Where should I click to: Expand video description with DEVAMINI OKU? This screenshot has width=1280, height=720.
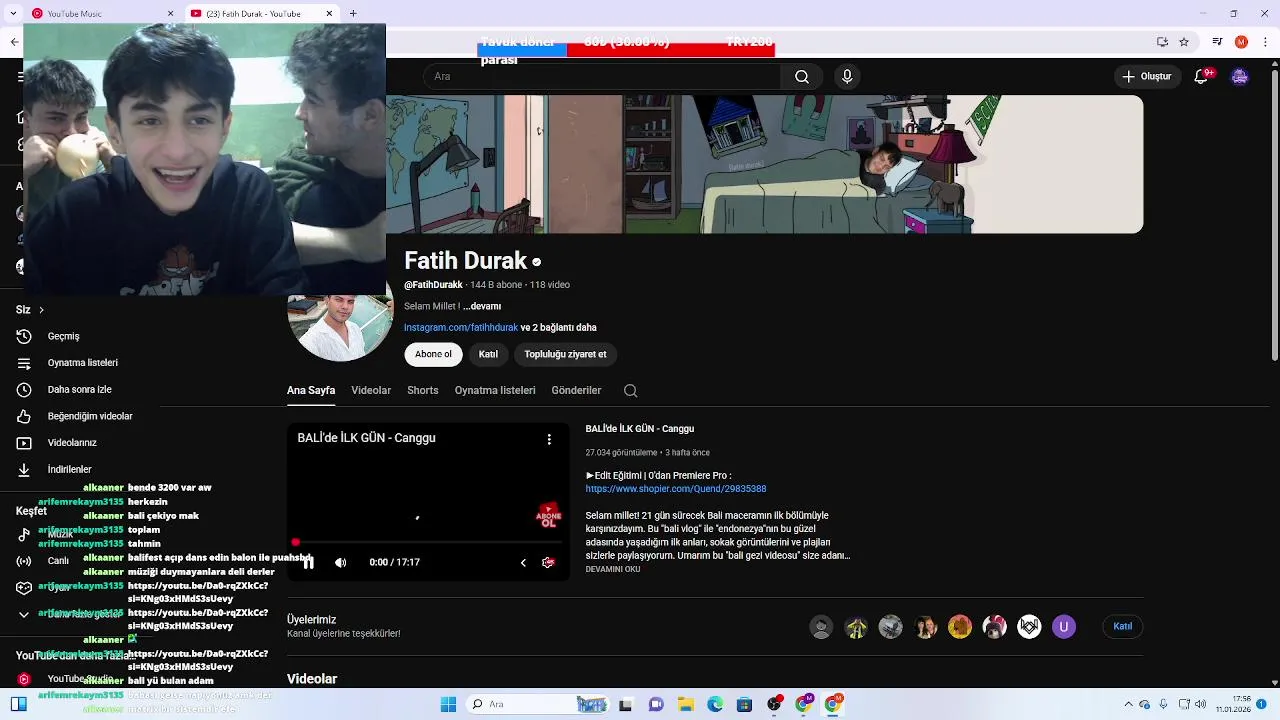pyautogui.click(x=613, y=570)
